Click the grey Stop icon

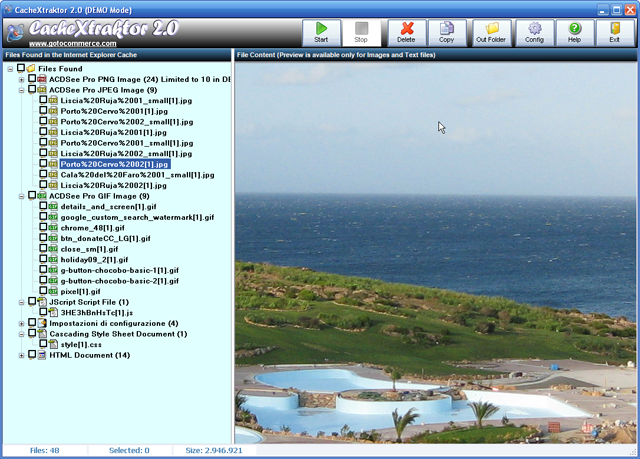pyautogui.click(x=362, y=28)
